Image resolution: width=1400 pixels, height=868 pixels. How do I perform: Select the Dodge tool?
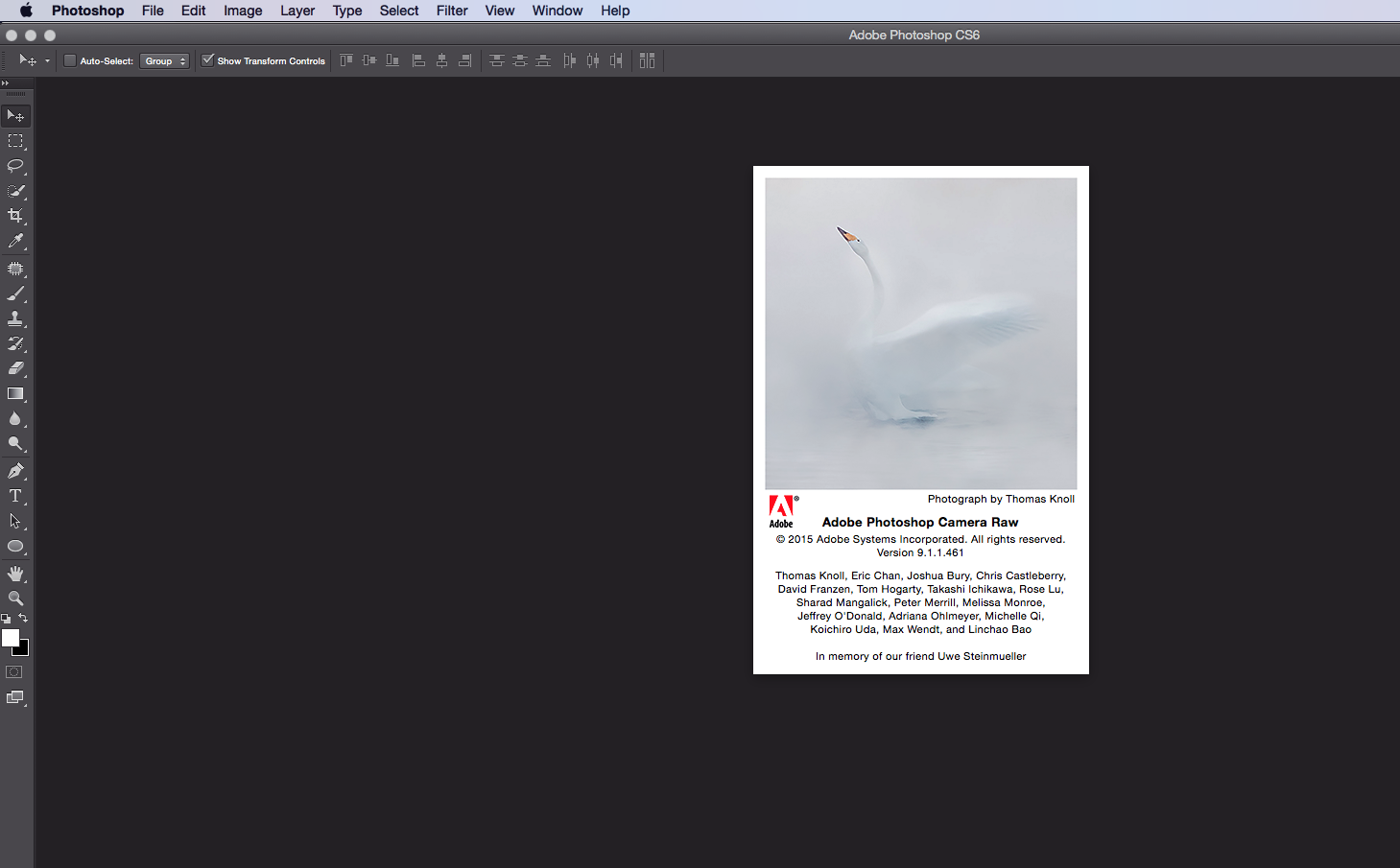15,444
